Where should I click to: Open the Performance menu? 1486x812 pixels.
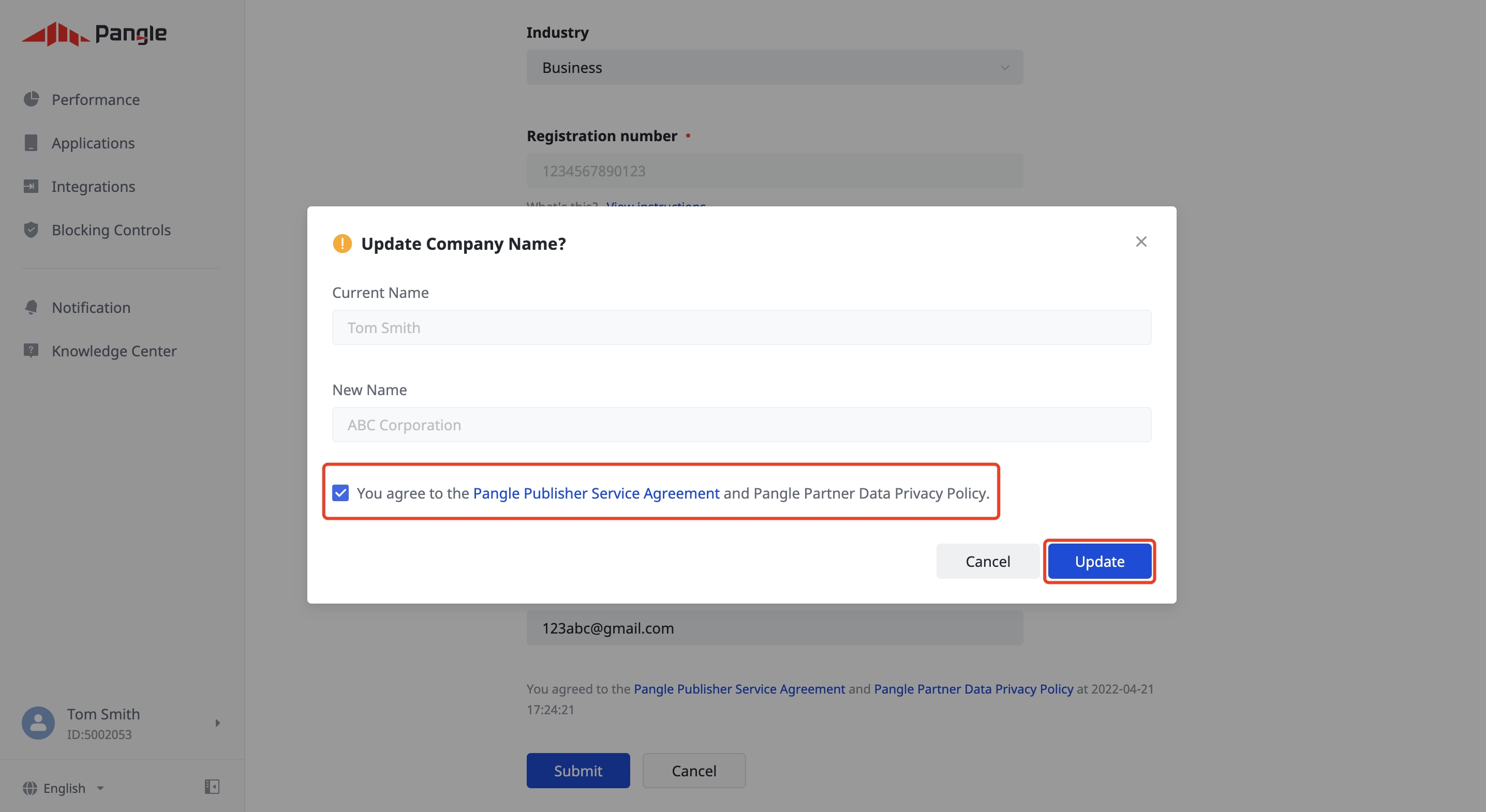(x=96, y=99)
